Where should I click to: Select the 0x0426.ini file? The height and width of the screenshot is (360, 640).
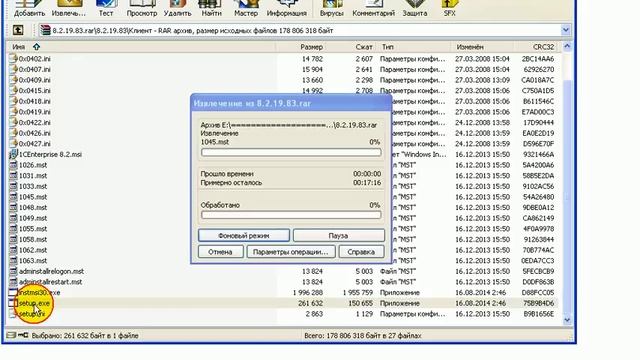[x=35, y=133]
